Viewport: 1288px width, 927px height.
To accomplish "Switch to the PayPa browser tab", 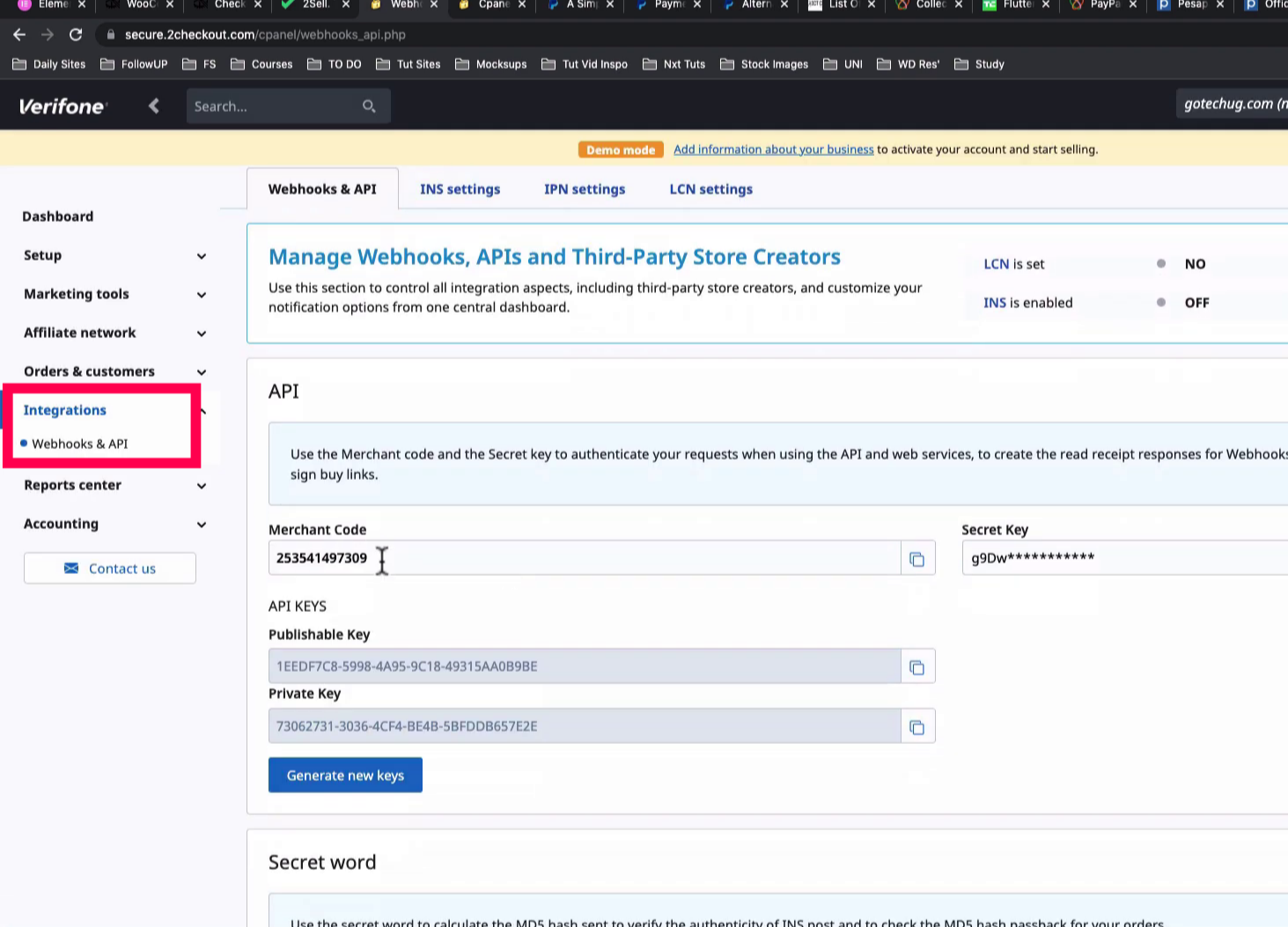I will [x=1105, y=4].
